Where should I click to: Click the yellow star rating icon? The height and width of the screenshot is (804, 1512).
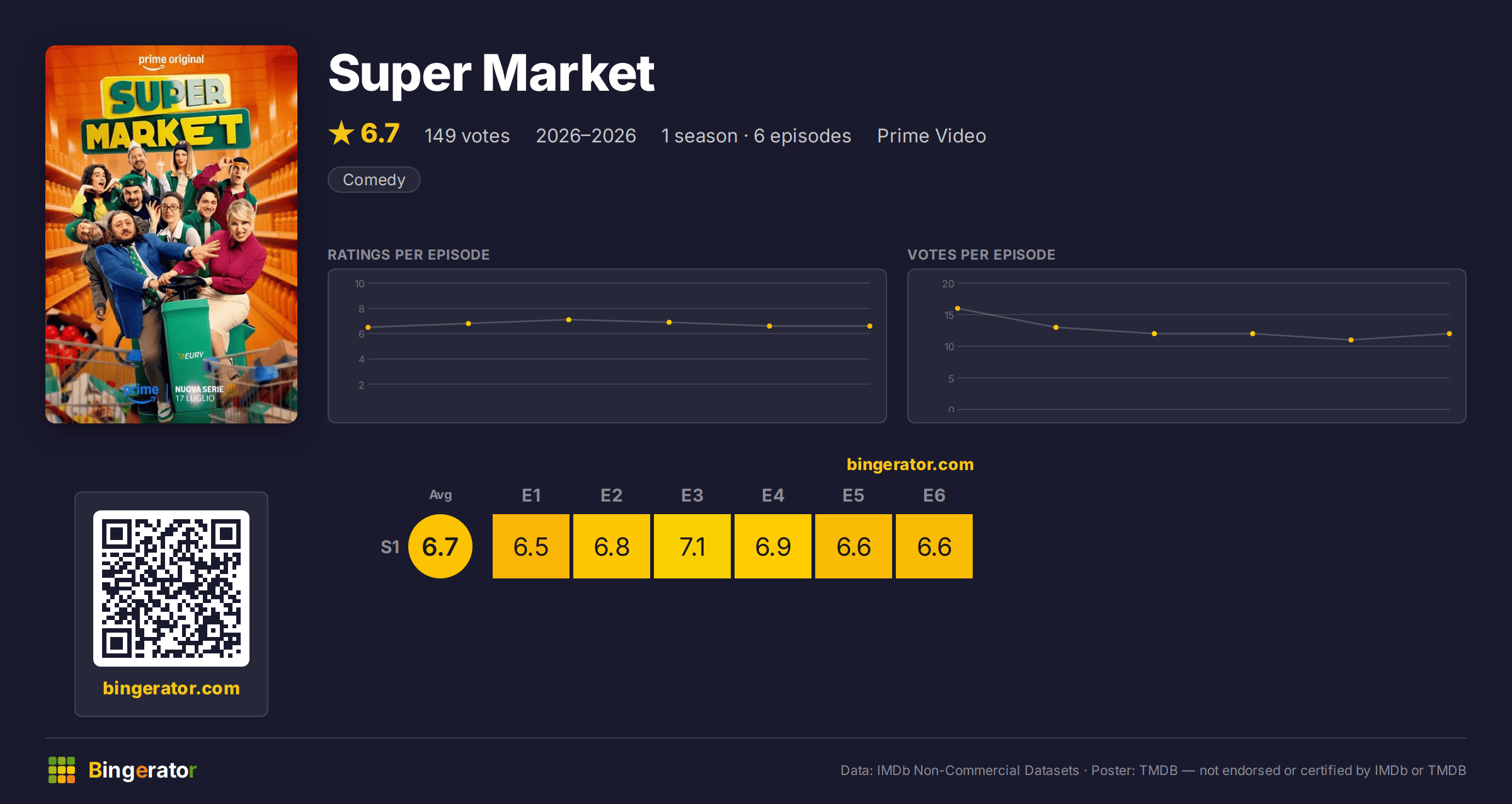click(x=341, y=134)
